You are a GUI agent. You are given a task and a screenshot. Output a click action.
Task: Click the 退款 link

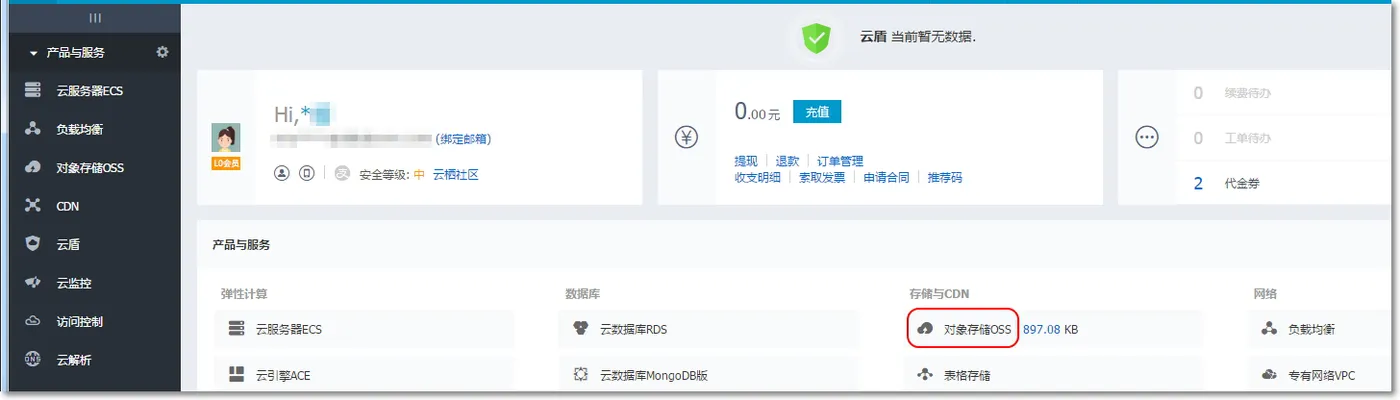click(787, 161)
